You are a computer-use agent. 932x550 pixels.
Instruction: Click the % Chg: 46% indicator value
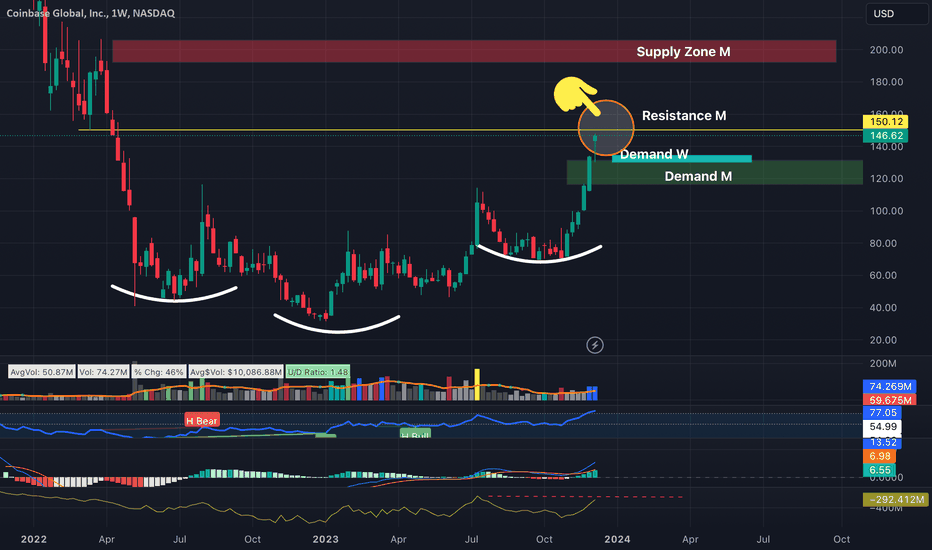click(159, 372)
